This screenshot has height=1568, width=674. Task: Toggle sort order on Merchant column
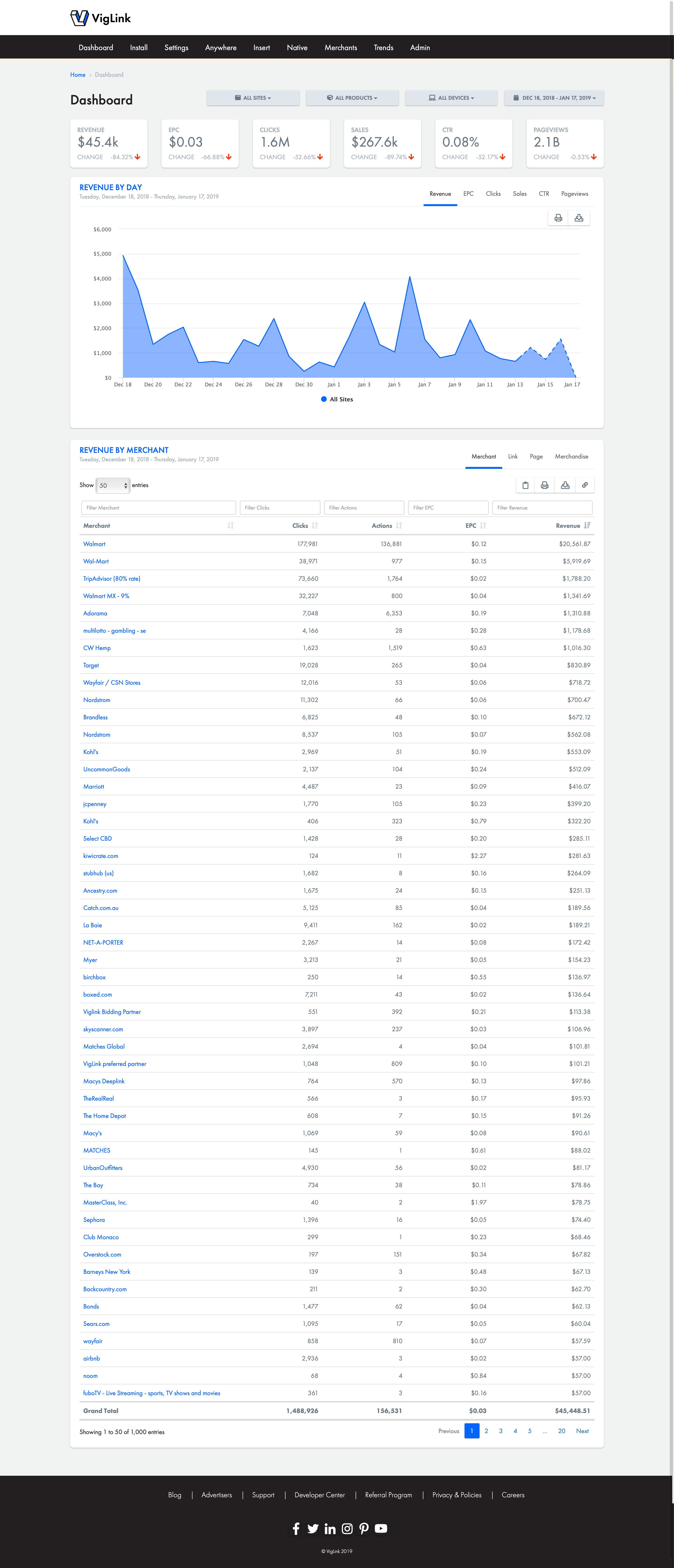[x=230, y=525]
